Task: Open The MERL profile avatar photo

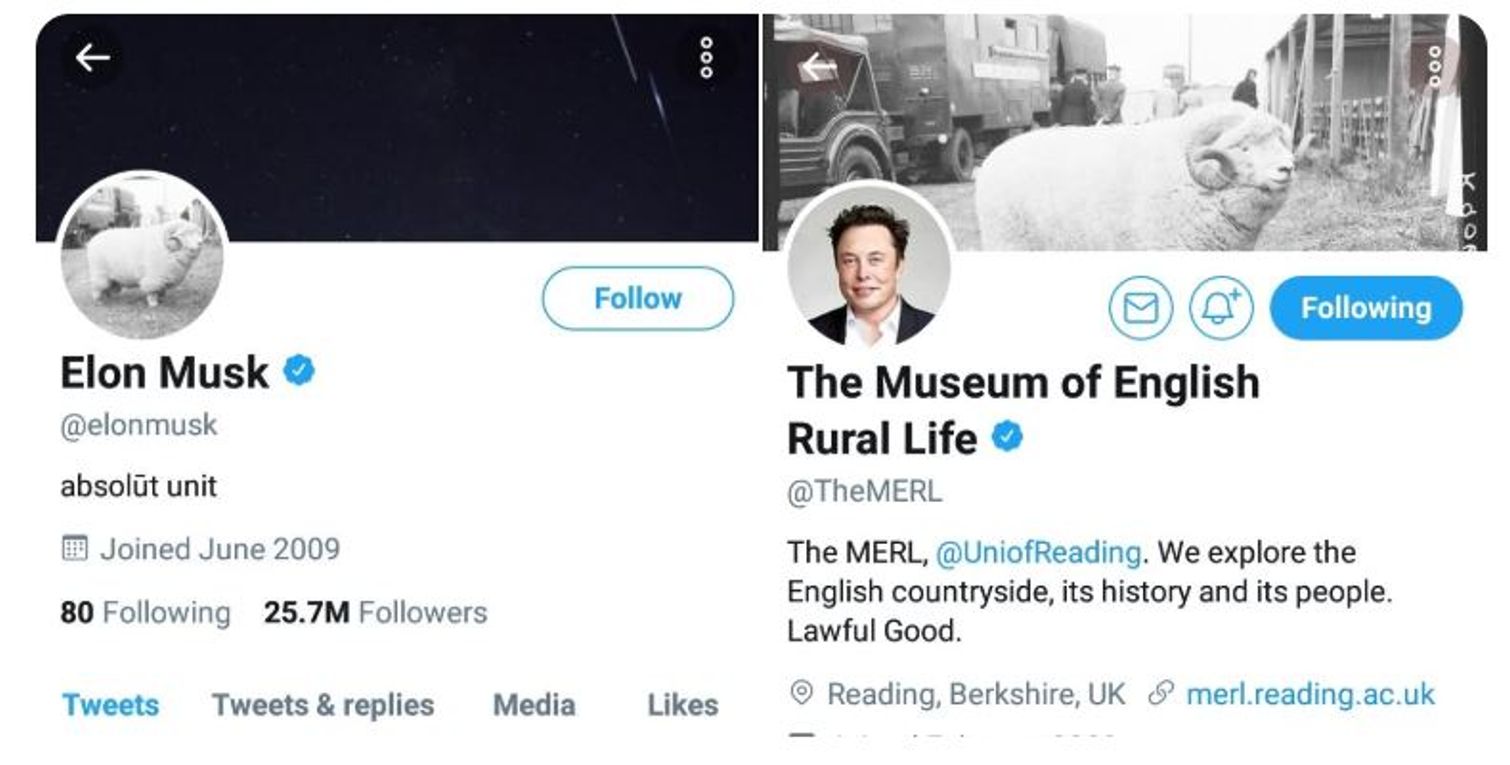Action: [x=870, y=265]
